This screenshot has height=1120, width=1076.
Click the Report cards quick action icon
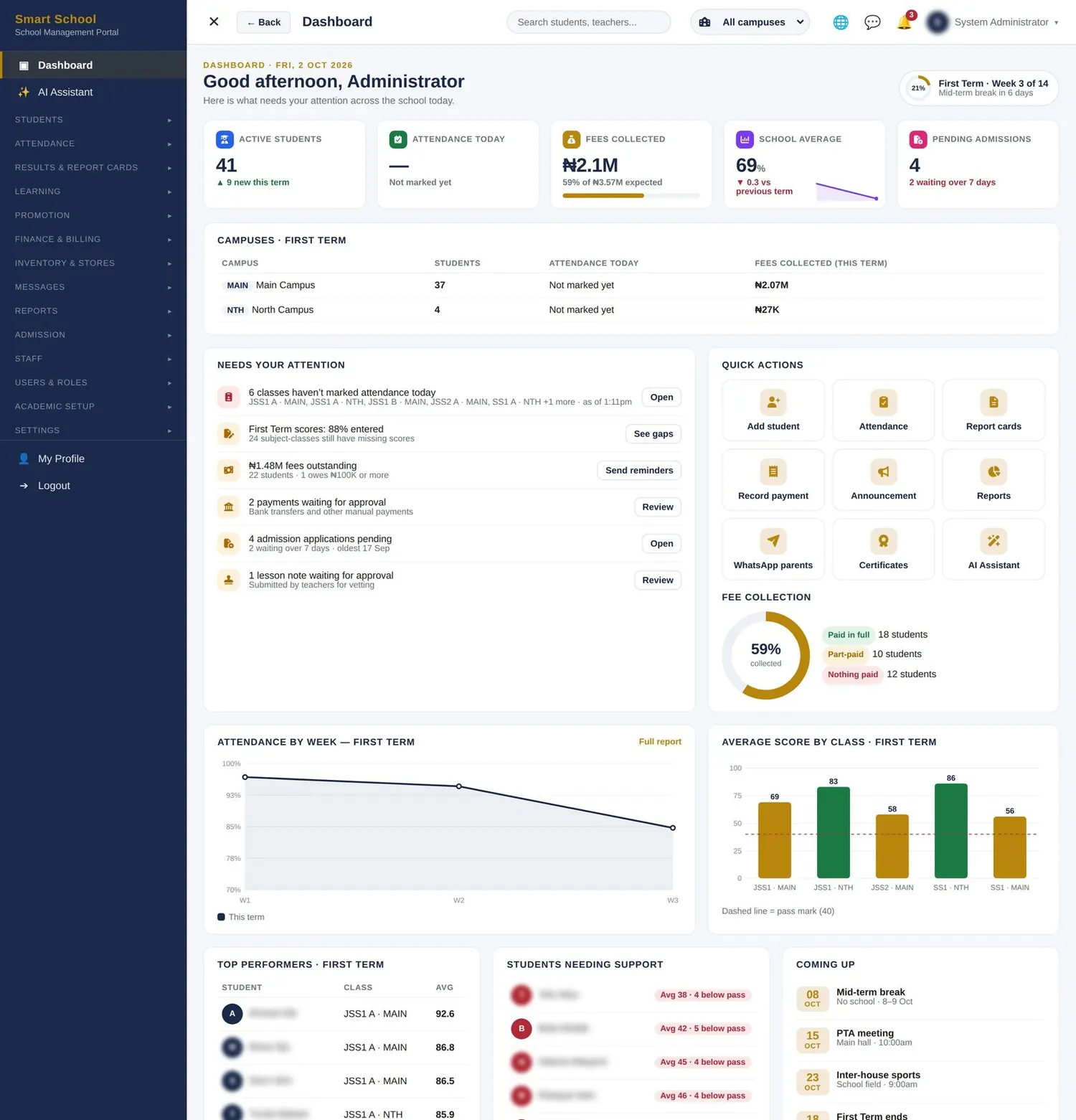tap(994, 403)
